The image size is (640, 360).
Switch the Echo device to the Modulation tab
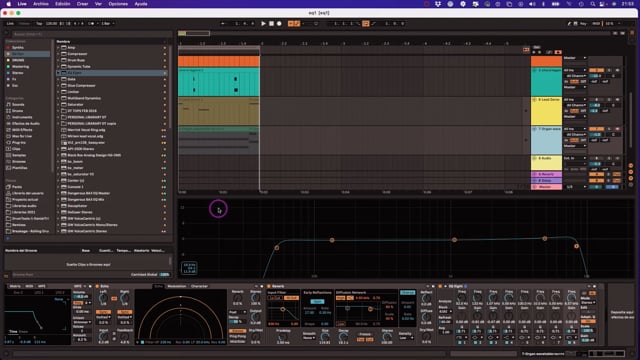pyautogui.click(x=177, y=286)
